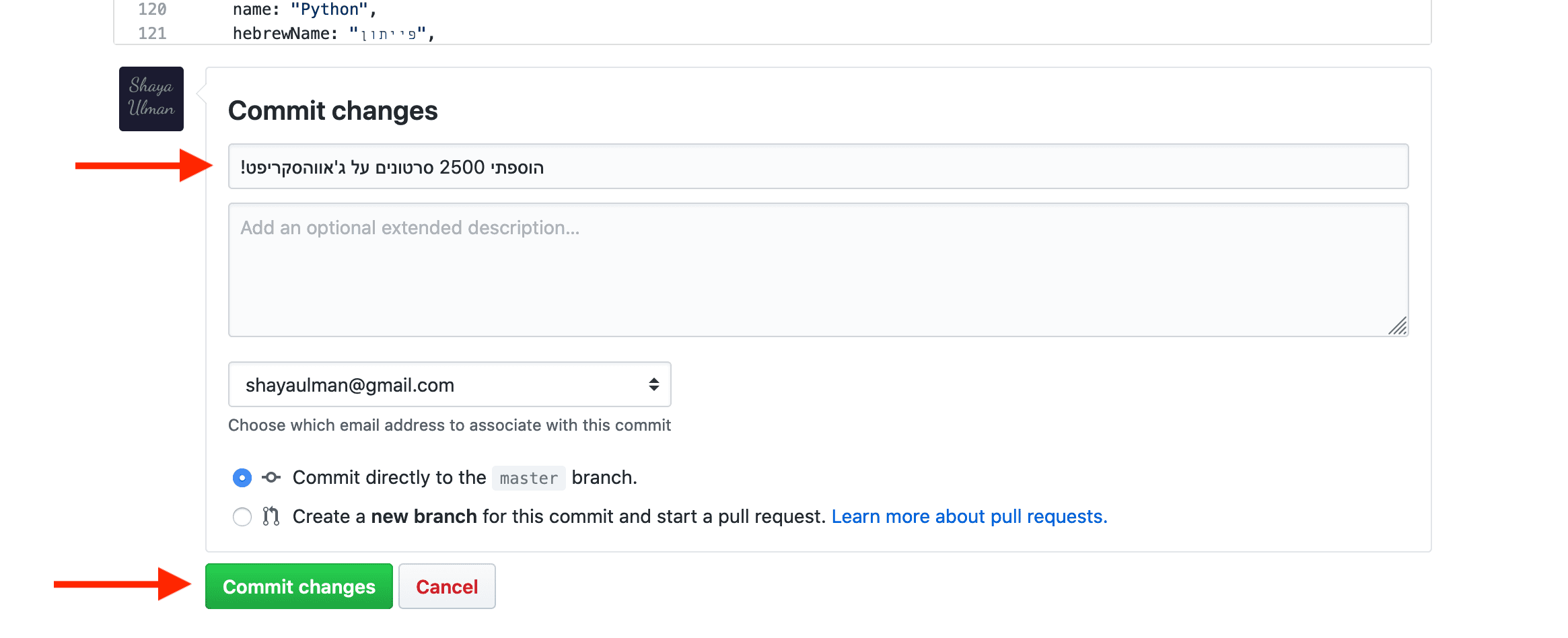Click the Commit changes green button
Image resolution: width=1568 pixels, height=638 pixels.
coord(299,586)
